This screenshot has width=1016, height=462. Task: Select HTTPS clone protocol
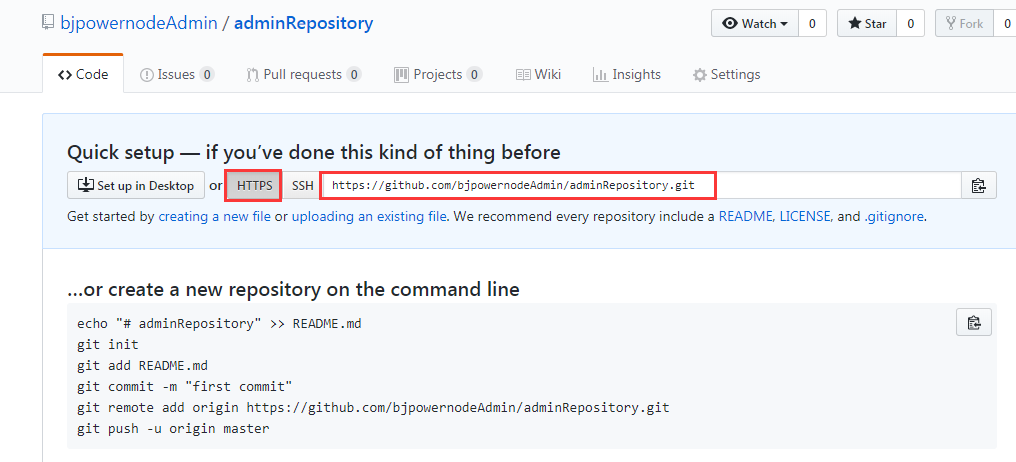[x=254, y=186]
